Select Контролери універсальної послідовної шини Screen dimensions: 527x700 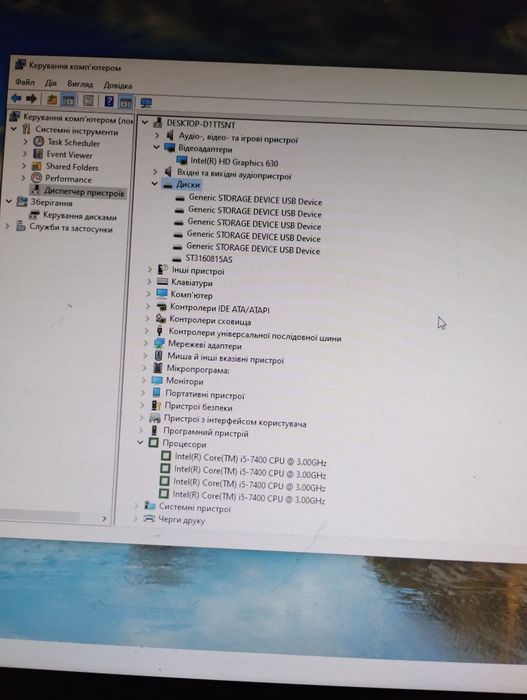coord(255,335)
